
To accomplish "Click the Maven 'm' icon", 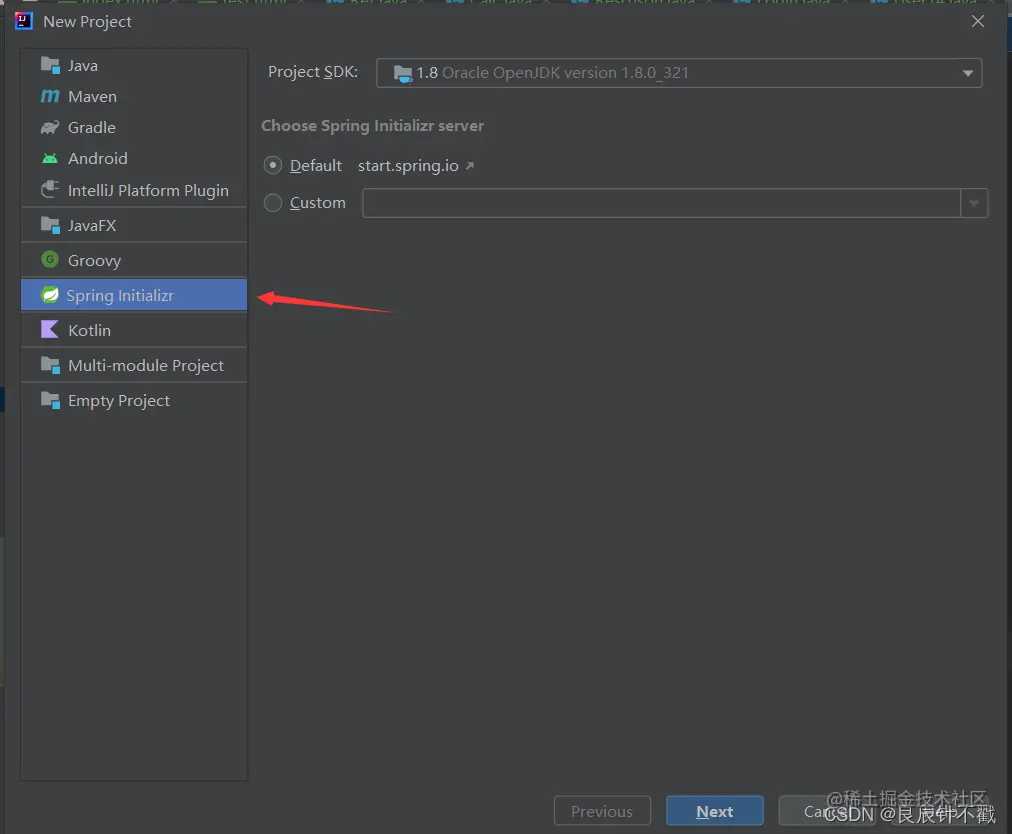I will coord(50,96).
